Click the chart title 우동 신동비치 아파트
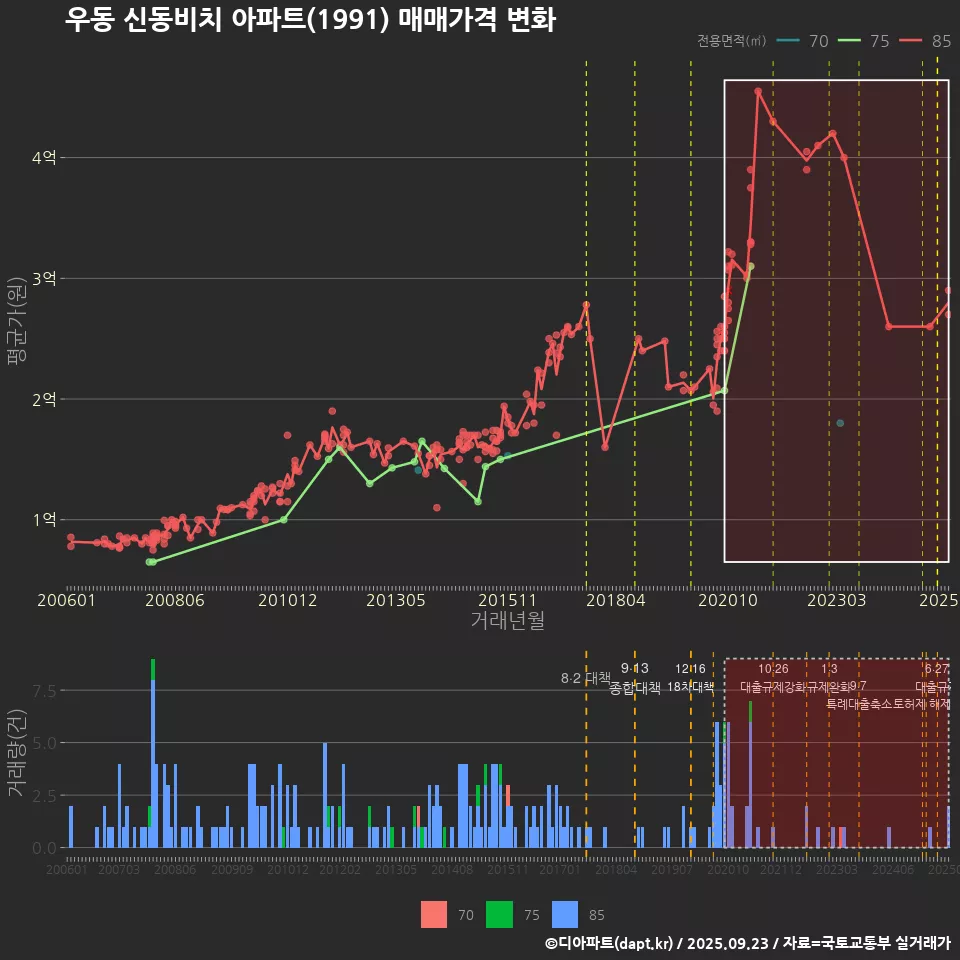Screen dimensions: 960x960 (310, 19)
